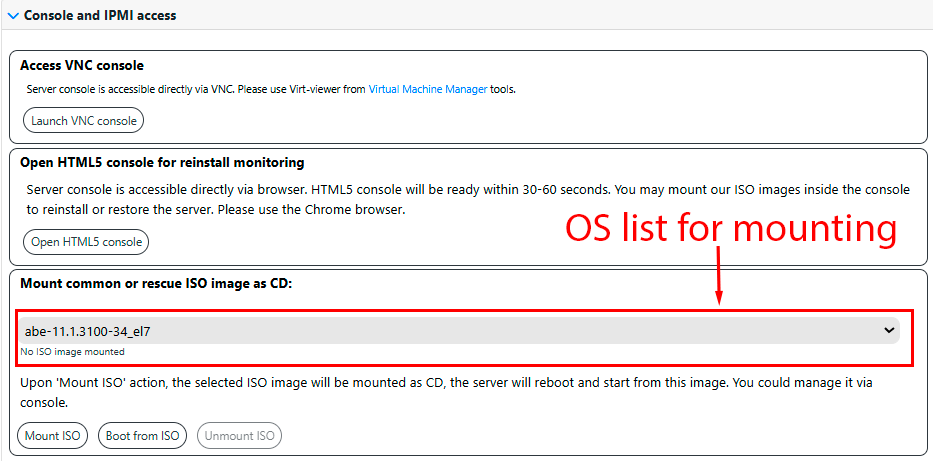Click the red arrow pointing to the dropdown
Screen dimensions: 933x461
718,277
